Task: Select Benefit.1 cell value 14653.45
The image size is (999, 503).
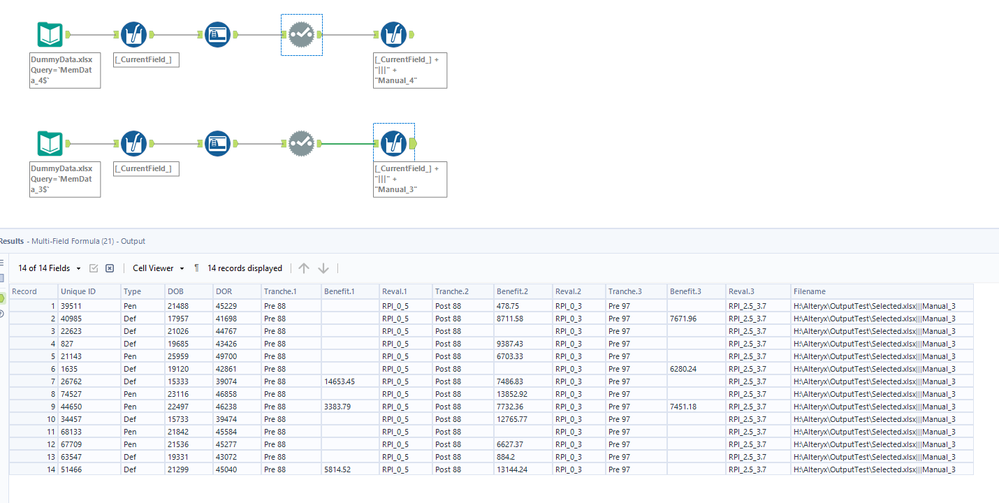Action: click(350, 381)
